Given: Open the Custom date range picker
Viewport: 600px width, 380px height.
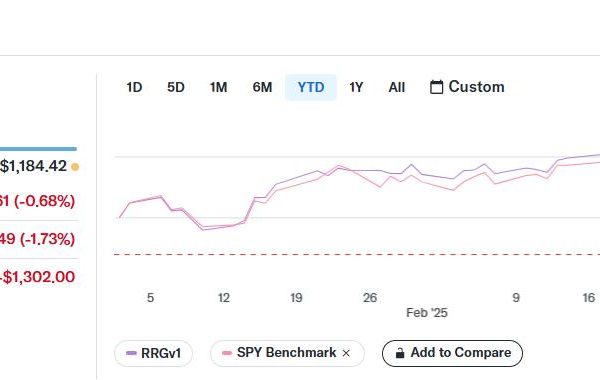Looking at the screenshot, I should point(467,87).
